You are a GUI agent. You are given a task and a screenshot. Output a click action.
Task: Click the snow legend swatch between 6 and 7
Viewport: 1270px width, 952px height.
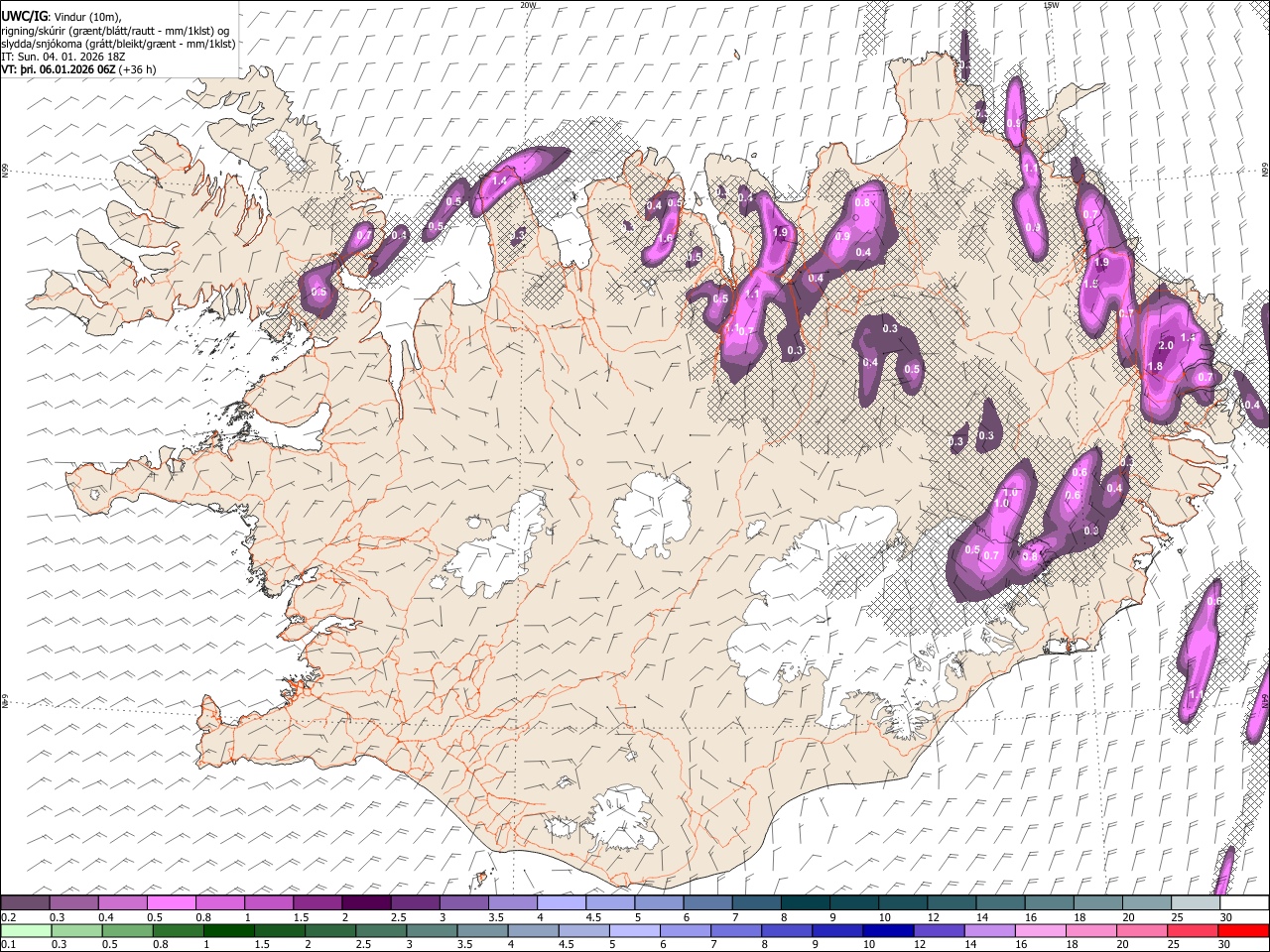[707, 902]
